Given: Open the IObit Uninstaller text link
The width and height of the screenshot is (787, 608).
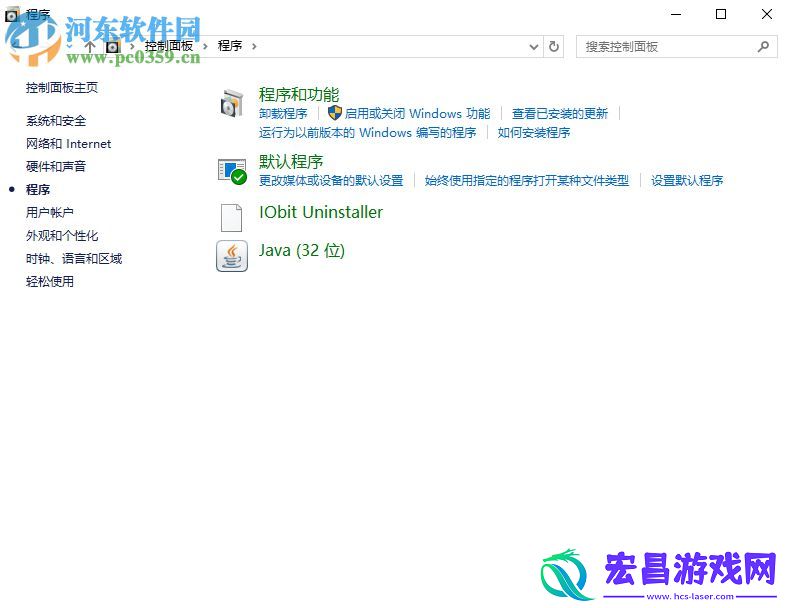Looking at the screenshot, I should click(321, 212).
